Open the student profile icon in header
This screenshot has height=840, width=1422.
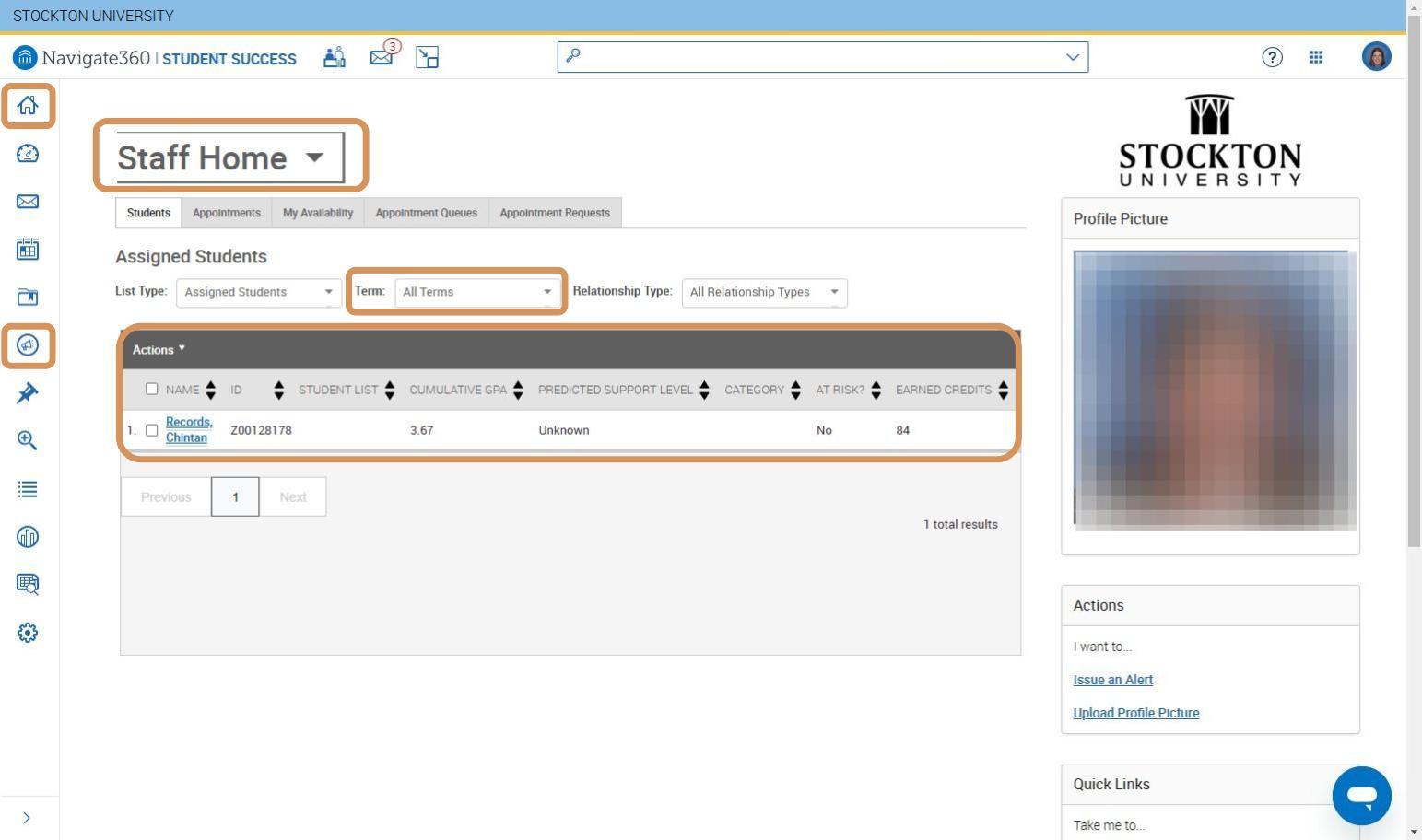335,57
